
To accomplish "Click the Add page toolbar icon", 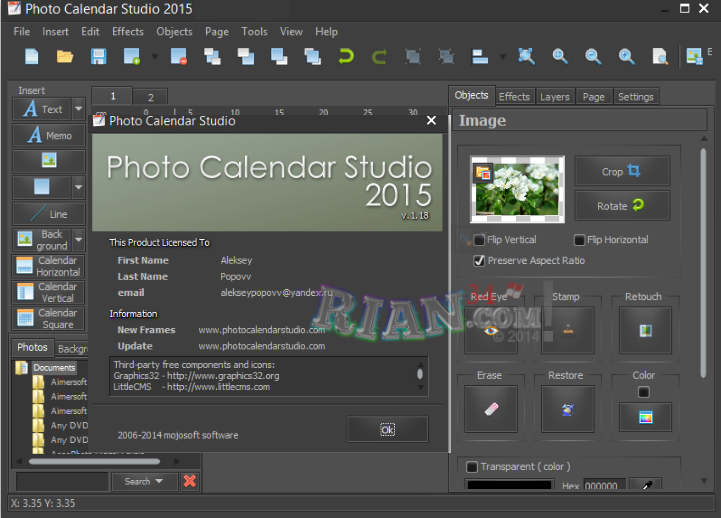I will (x=132, y=57).
